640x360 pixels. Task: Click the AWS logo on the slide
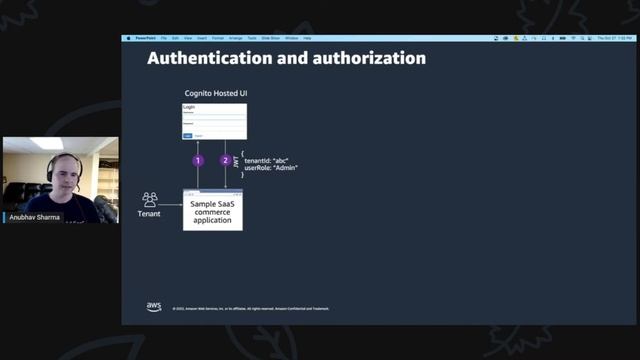click(154, 307)
